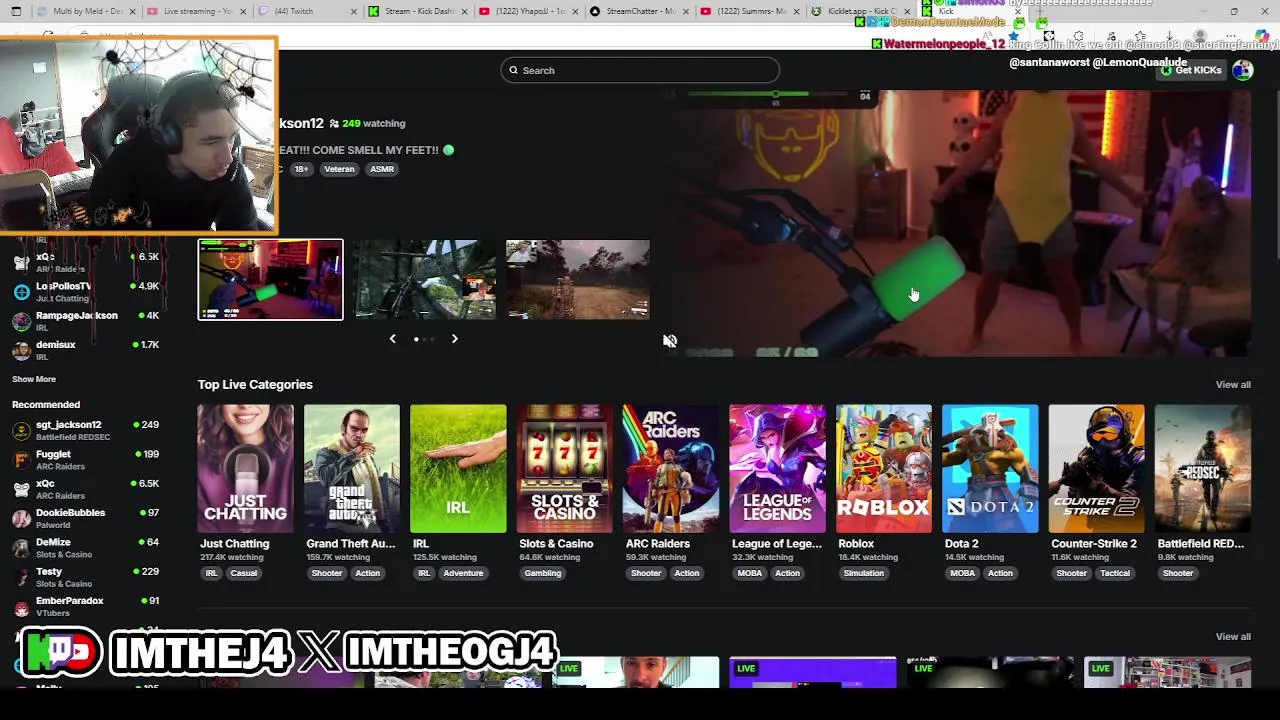Open the Battlefield REDSEC category card

(x=1203, y=468)
